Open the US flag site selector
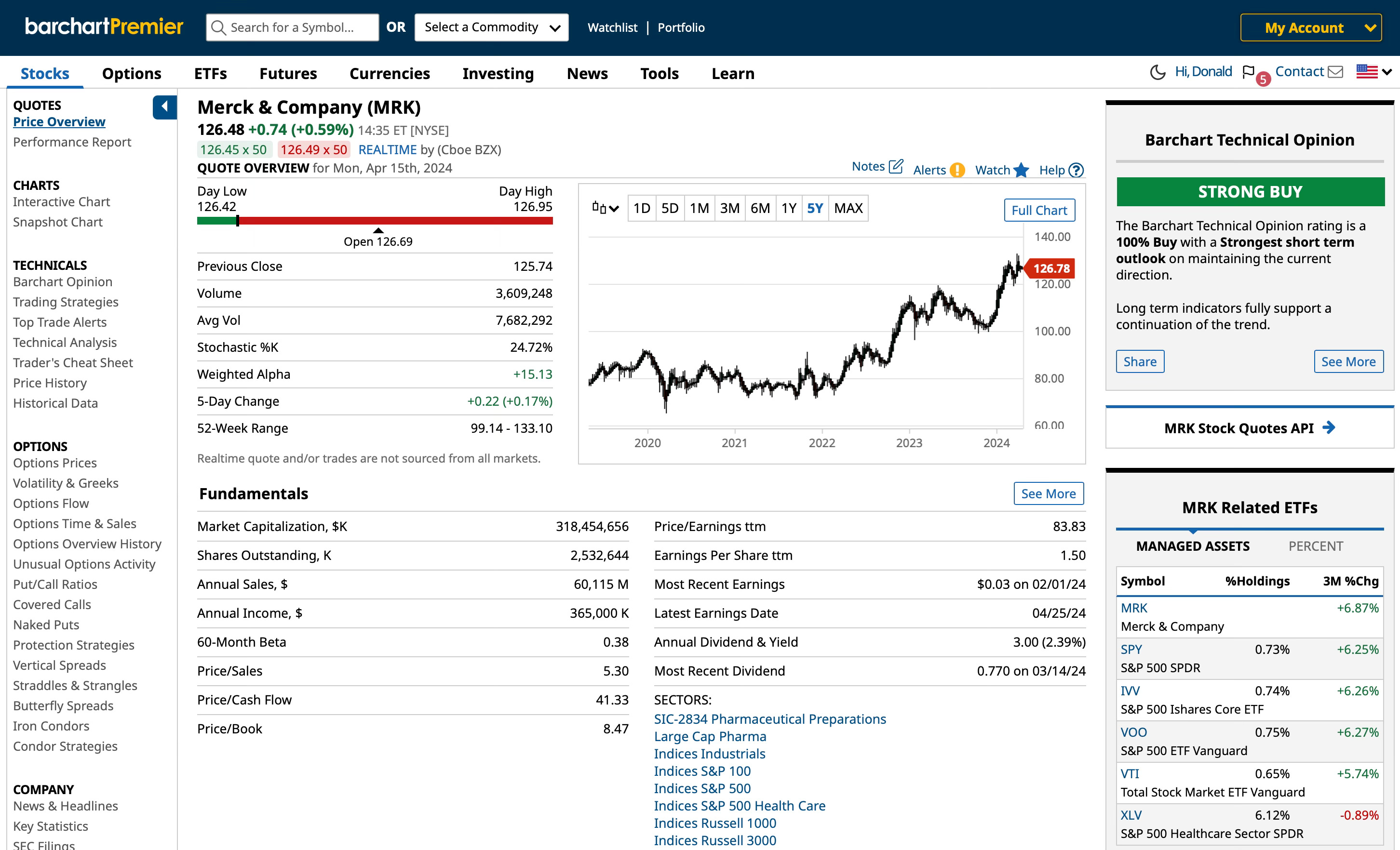The width and height of the screenshot is (1400, 850). (x=1374, y=72)
